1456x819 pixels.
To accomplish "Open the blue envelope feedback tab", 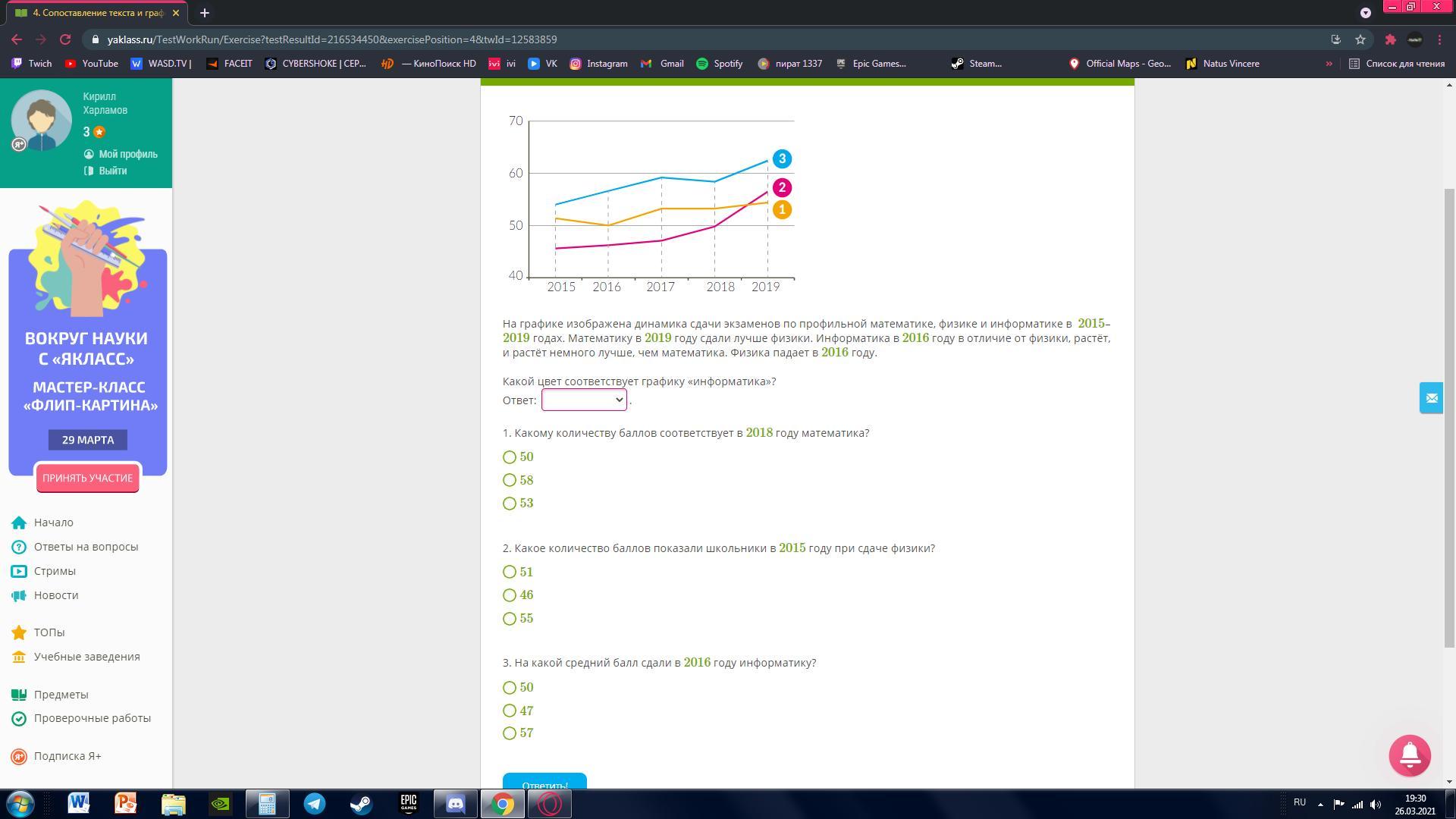I will (1431, 398).
